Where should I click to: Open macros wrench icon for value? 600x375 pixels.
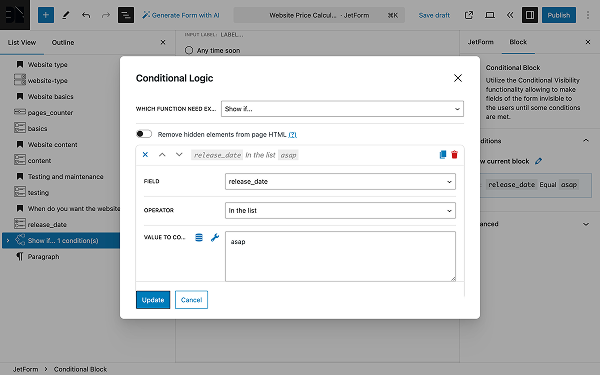click(x=215, y=238)
